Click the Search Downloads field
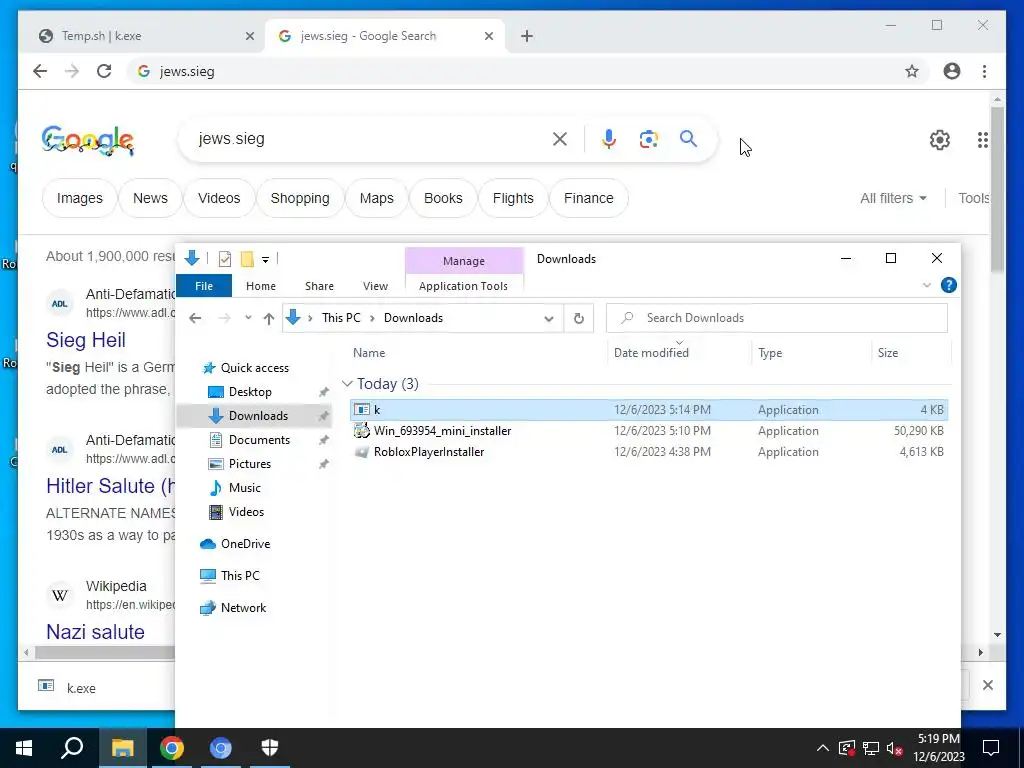Screen dimensions: 1024x768 click(776, 318)
